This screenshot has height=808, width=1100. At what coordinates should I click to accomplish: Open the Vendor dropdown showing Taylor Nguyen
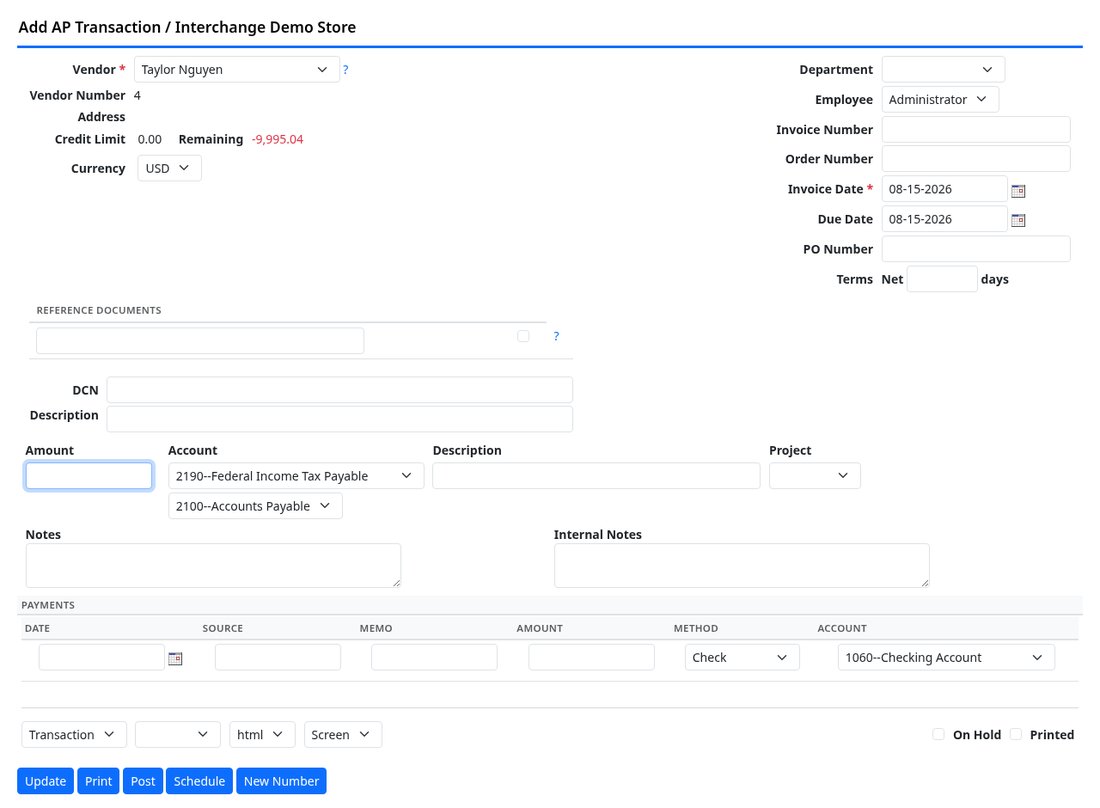(236, 69)
